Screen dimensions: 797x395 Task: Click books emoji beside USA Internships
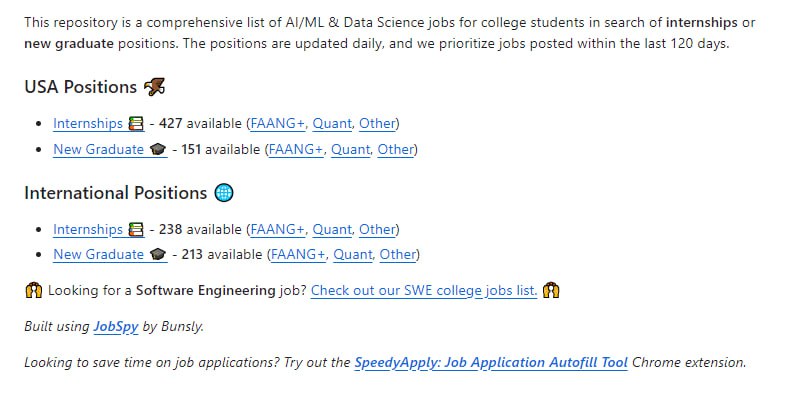tap(136, 124)
